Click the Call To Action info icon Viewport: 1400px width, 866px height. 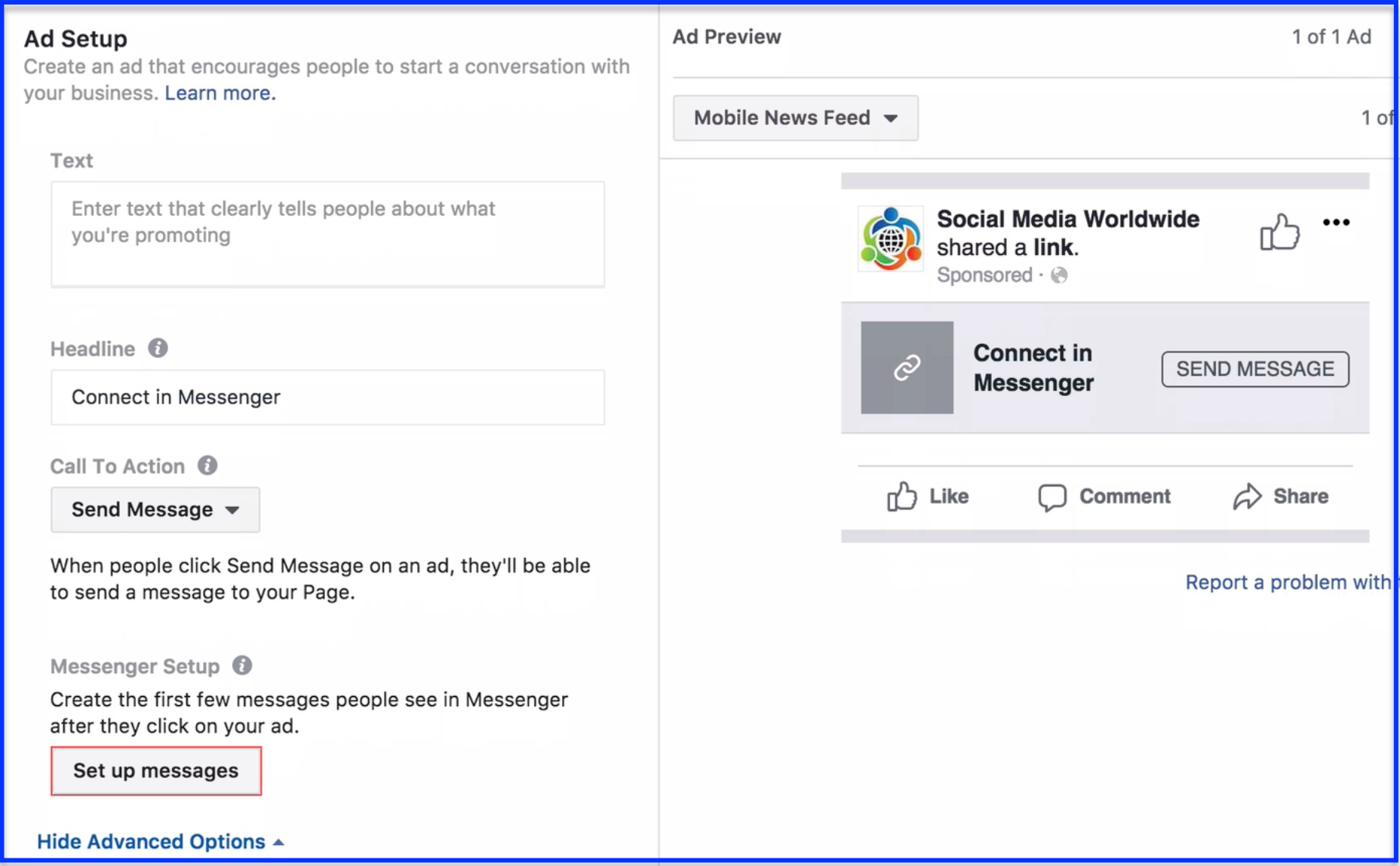click(x=207, y=465)
